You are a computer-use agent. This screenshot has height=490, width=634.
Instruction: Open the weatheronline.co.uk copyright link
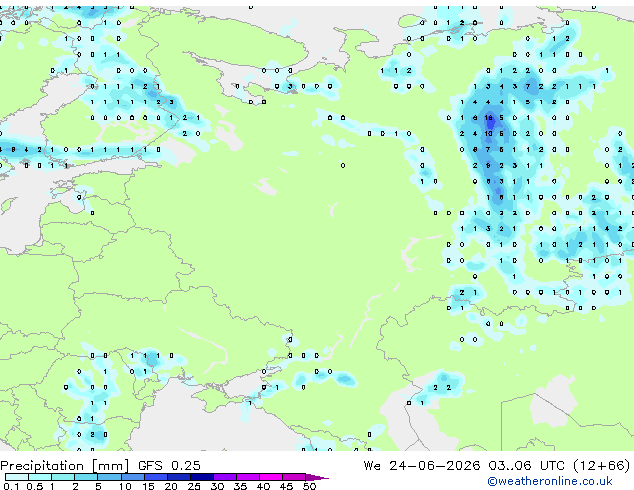pos(550,481)
